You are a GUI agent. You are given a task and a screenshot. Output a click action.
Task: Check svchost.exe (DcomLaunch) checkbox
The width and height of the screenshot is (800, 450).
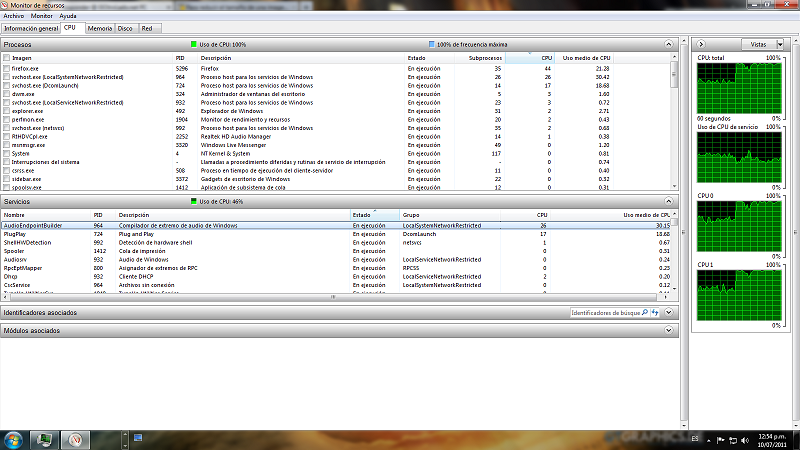click(7, 86)
